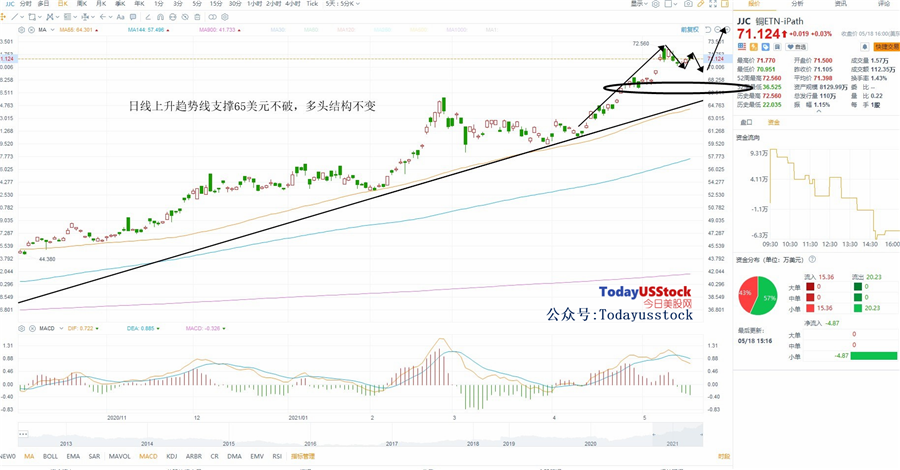Switch to 日K daily chart

pos(63,4)
